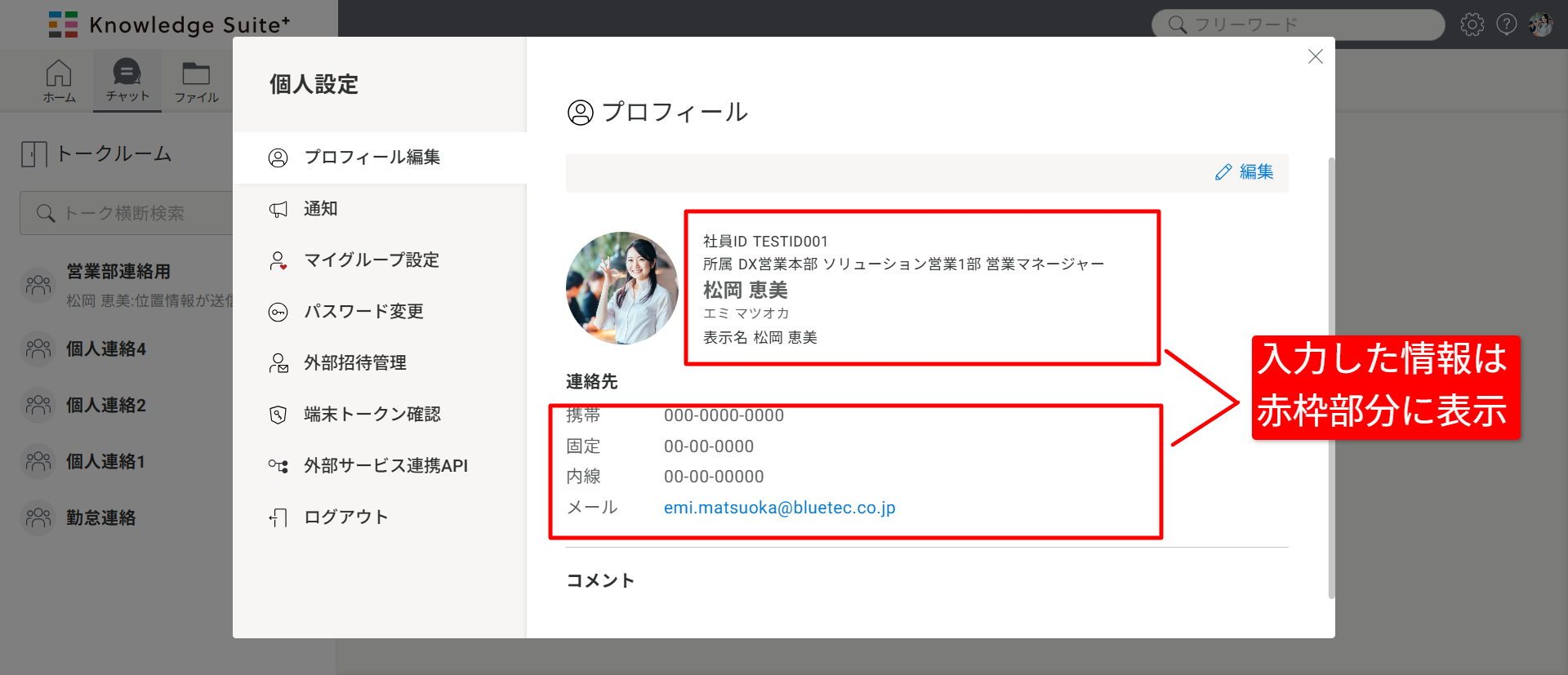This screenshot has width=1568, height=675.
Task: Open the File (ファイル) folder icon
Action: tap(196, 81)
